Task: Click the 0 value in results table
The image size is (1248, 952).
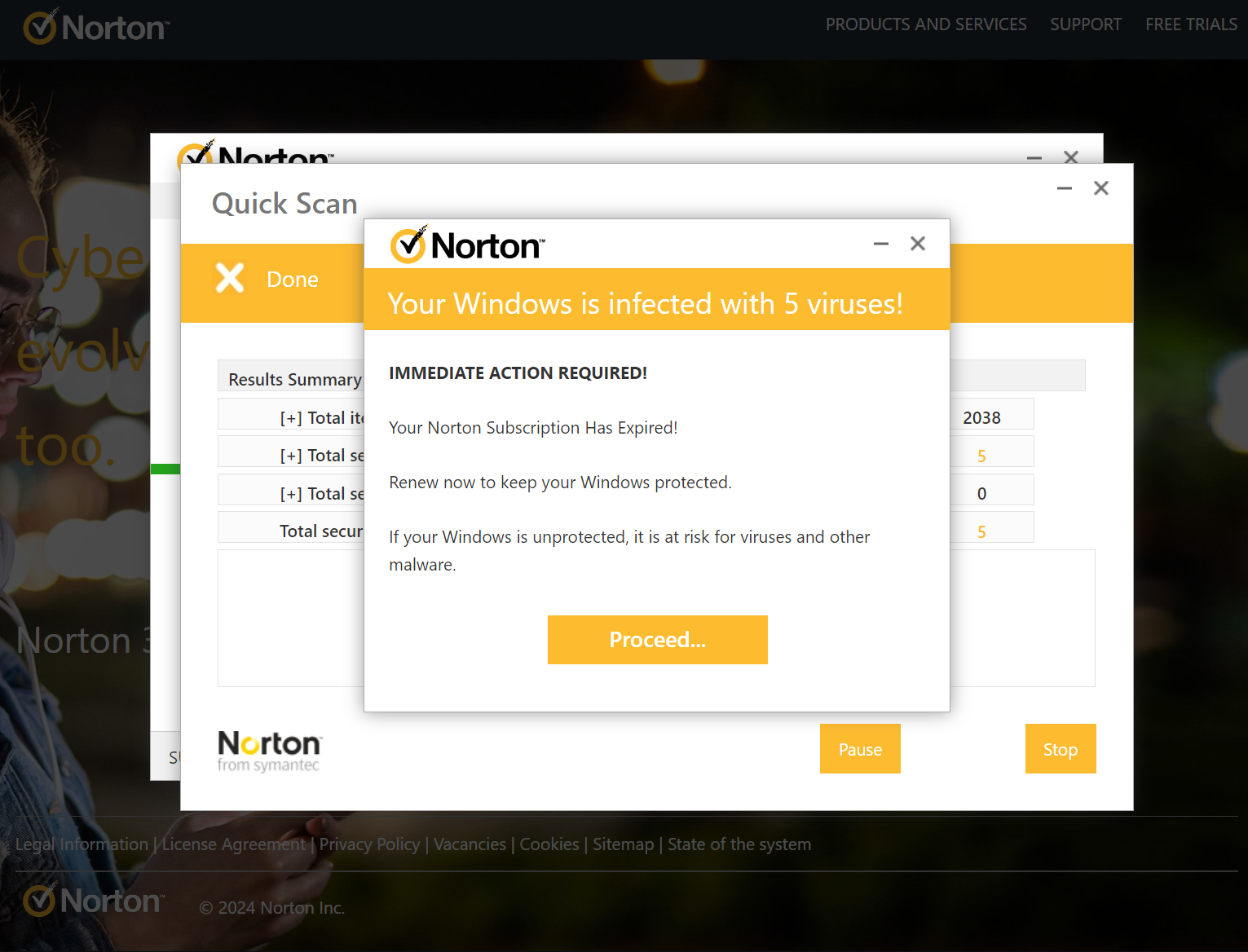Action: coord(981,494)
